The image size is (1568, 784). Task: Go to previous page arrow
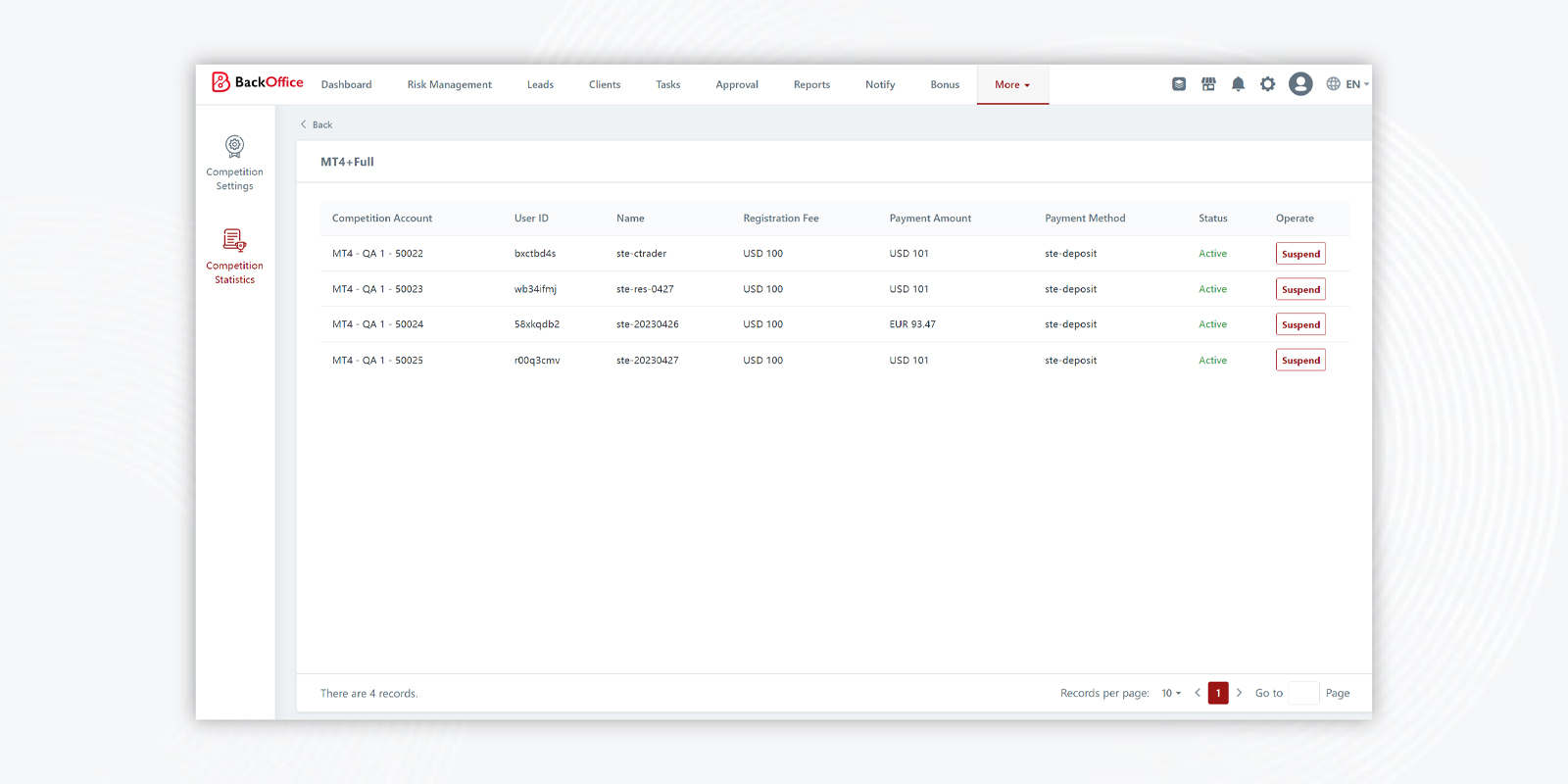[x=1198, y=693]
